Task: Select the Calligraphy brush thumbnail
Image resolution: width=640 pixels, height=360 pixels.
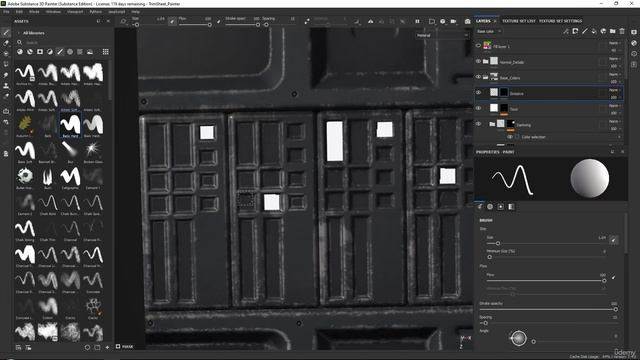Action: click(x=70, y=178)
